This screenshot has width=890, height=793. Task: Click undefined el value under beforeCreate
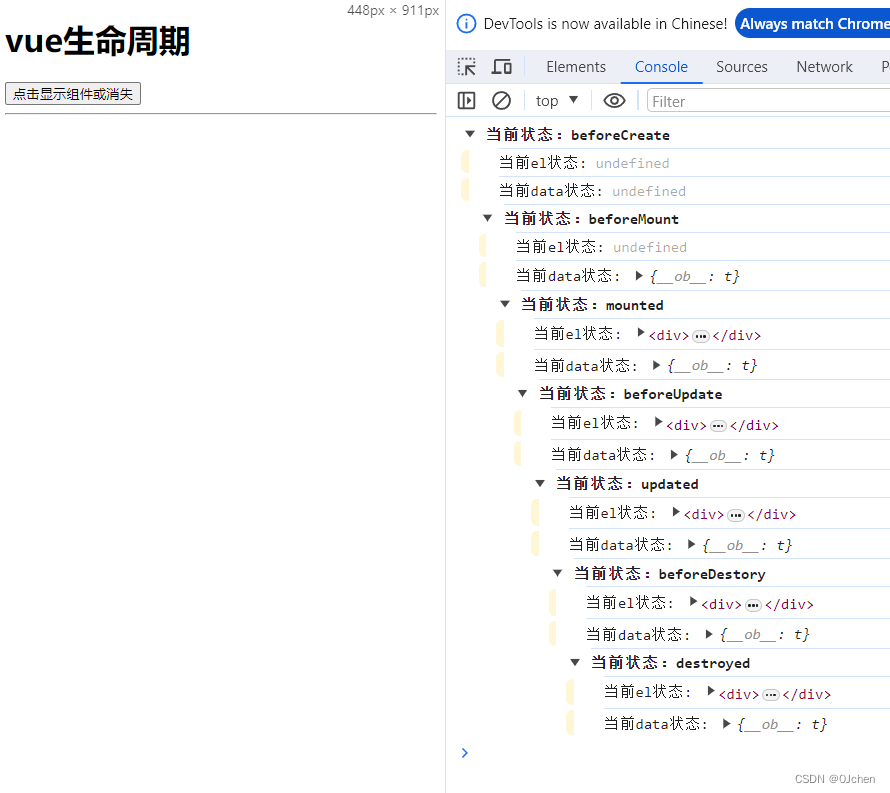tap(632, 163)
